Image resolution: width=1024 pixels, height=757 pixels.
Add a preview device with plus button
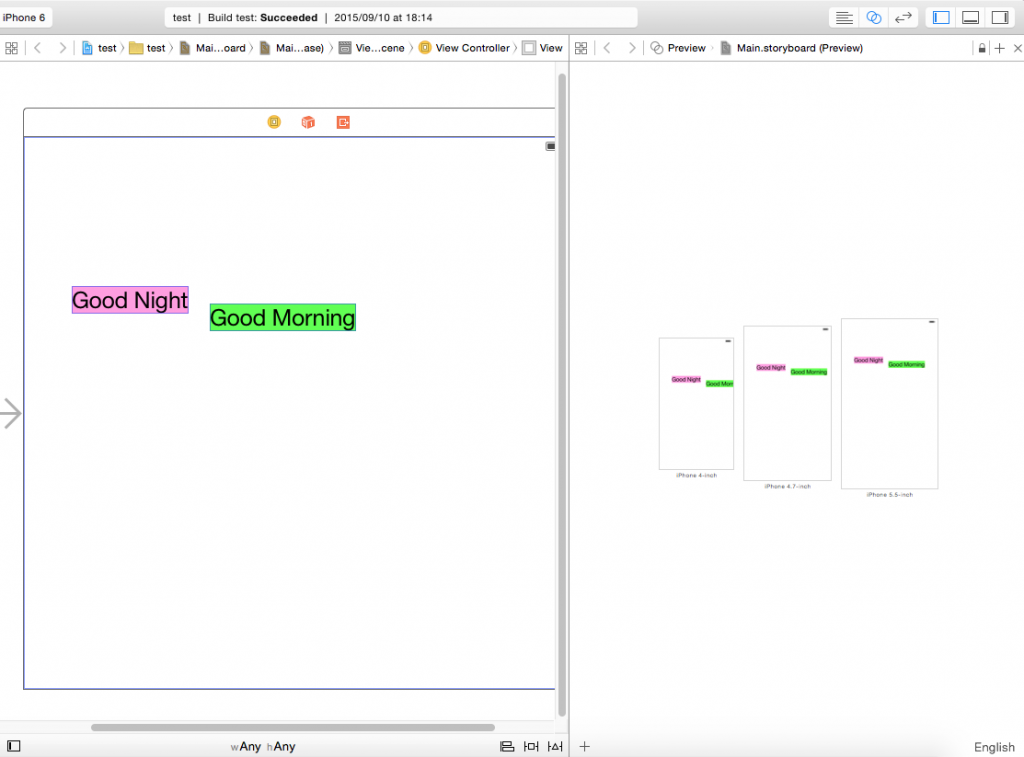coord(585,746)
